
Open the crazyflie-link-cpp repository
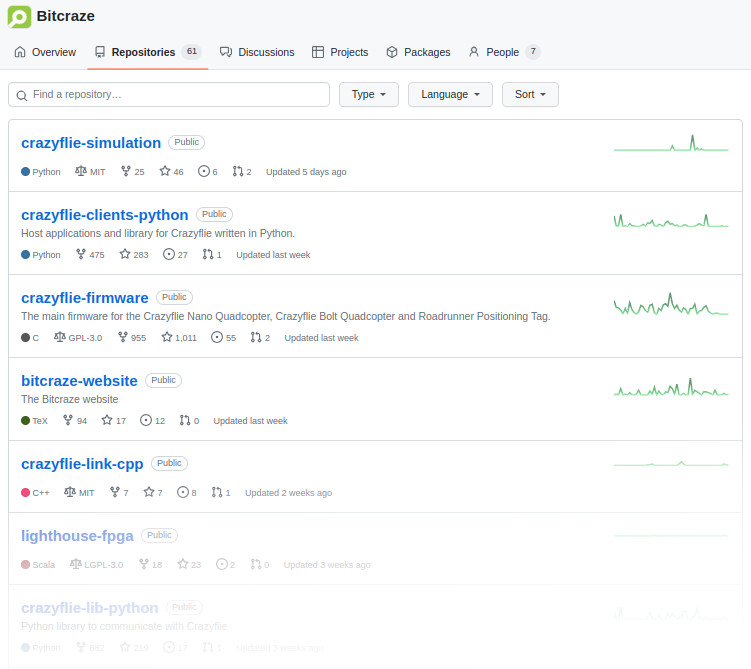(82, 464)
